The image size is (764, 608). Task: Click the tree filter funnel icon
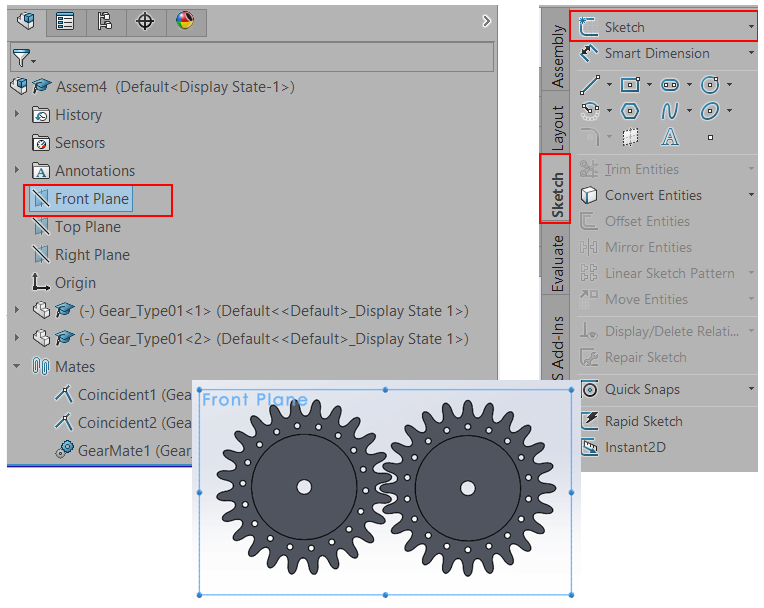point(22,57)
